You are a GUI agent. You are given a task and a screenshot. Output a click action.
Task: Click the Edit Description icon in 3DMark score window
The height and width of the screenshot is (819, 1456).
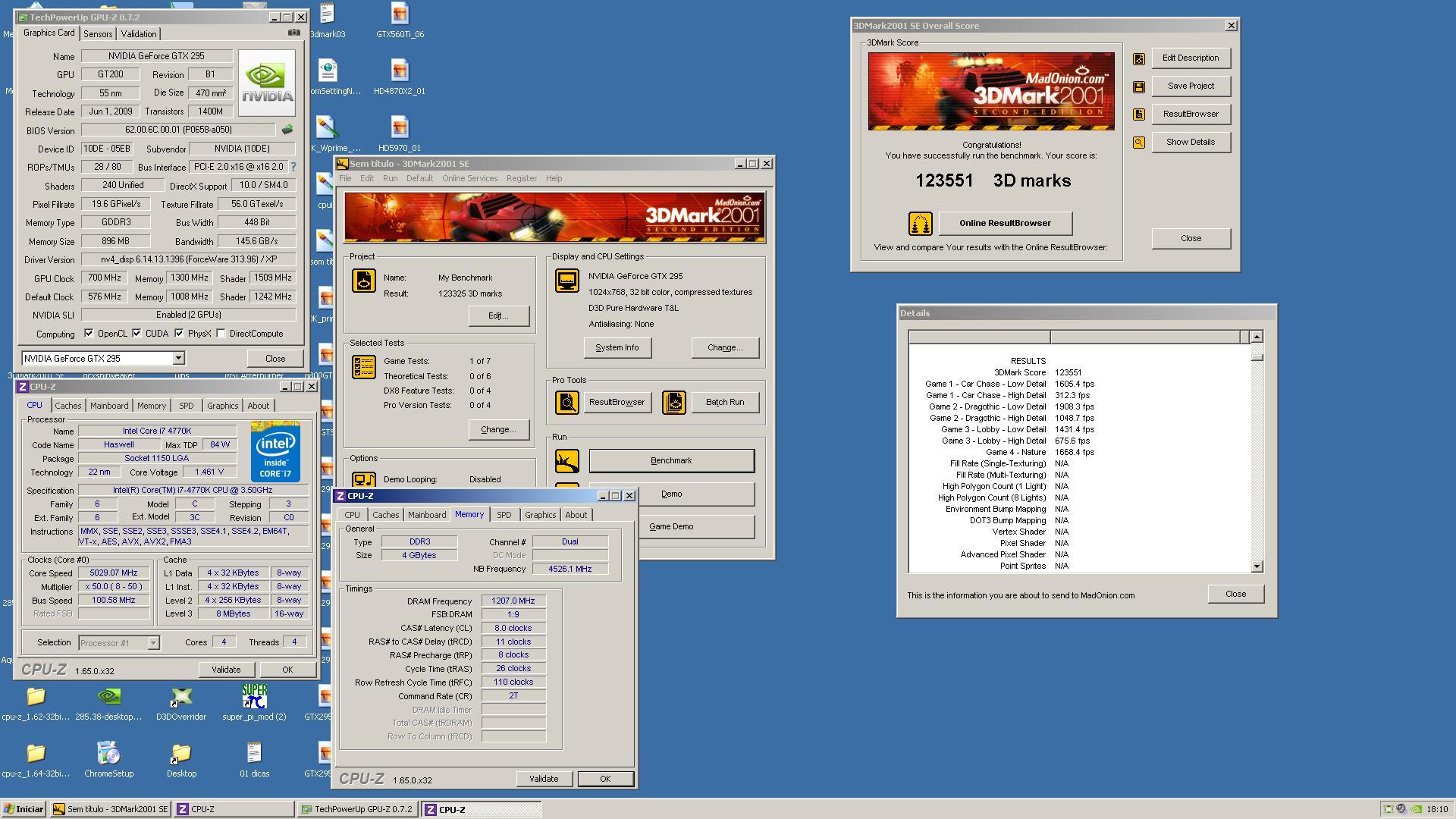[x=1138, y=58]
